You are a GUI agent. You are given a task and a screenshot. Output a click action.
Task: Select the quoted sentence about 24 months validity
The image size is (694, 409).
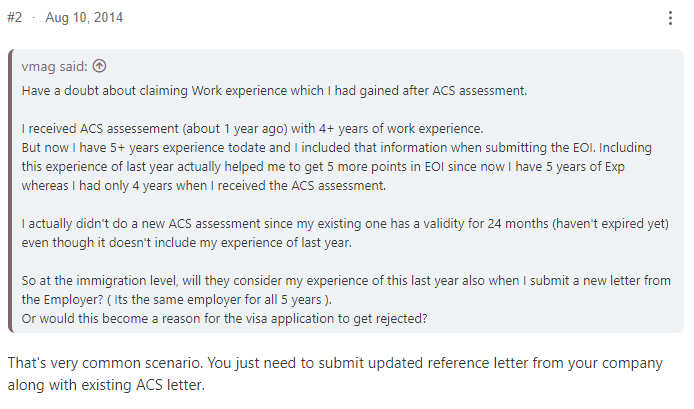345,224
